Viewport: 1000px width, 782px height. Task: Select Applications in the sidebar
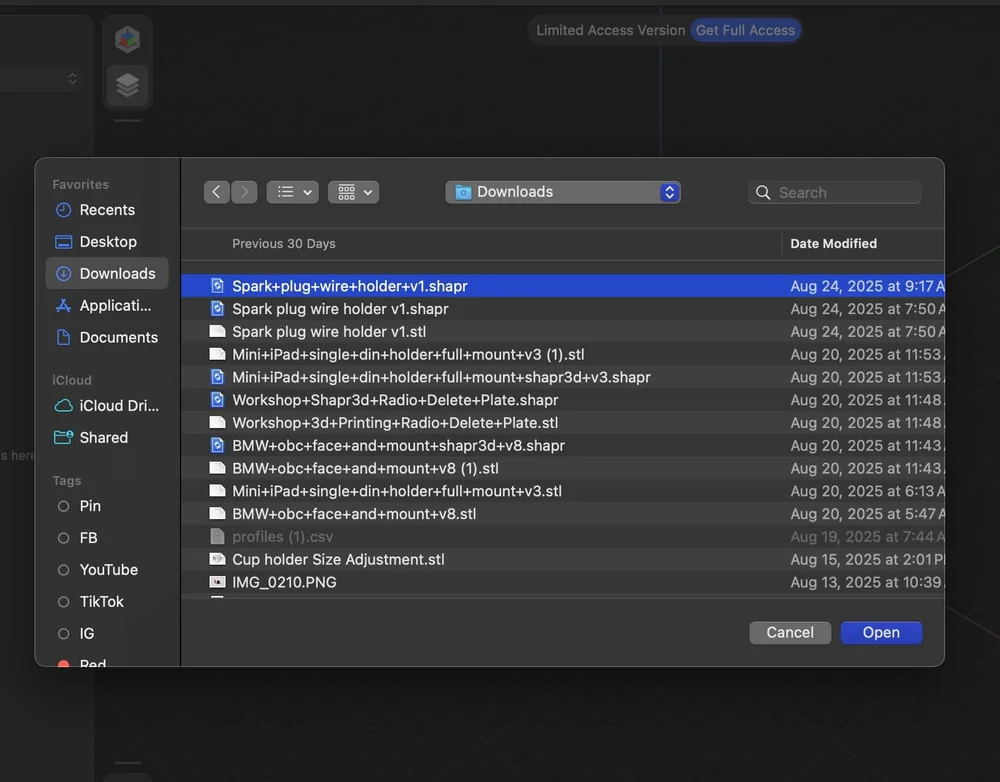click(107, 306)
